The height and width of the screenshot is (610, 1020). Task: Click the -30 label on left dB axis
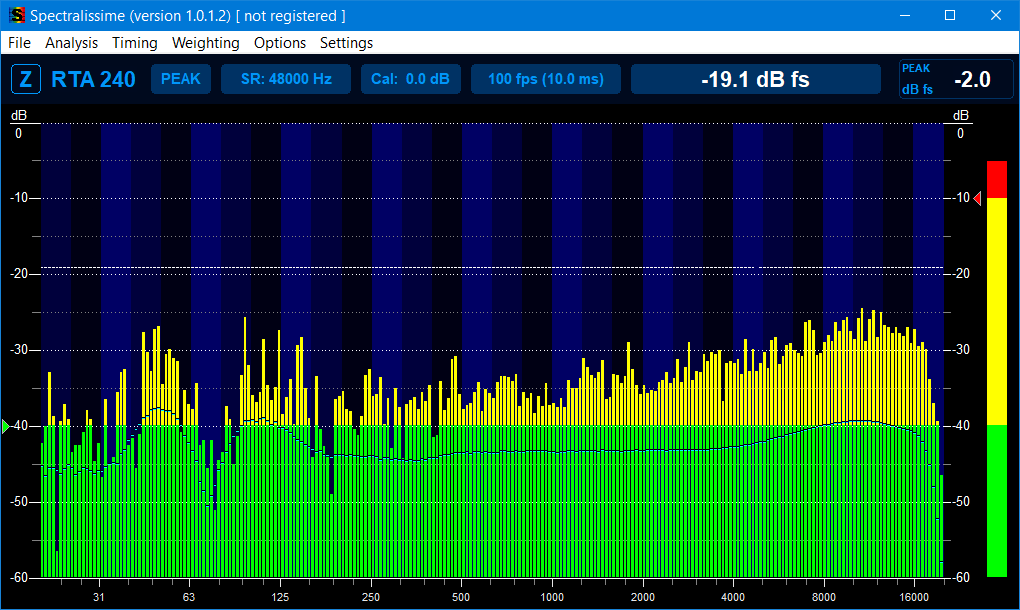[x=20, y=350]
